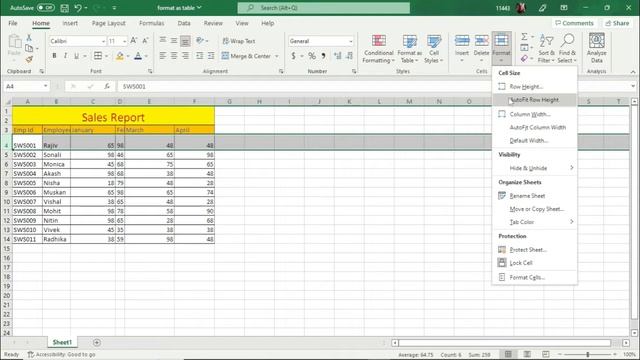
Task: Click the Format cells ribbon button
Action: pyautogui.click(x=501, y=48)
